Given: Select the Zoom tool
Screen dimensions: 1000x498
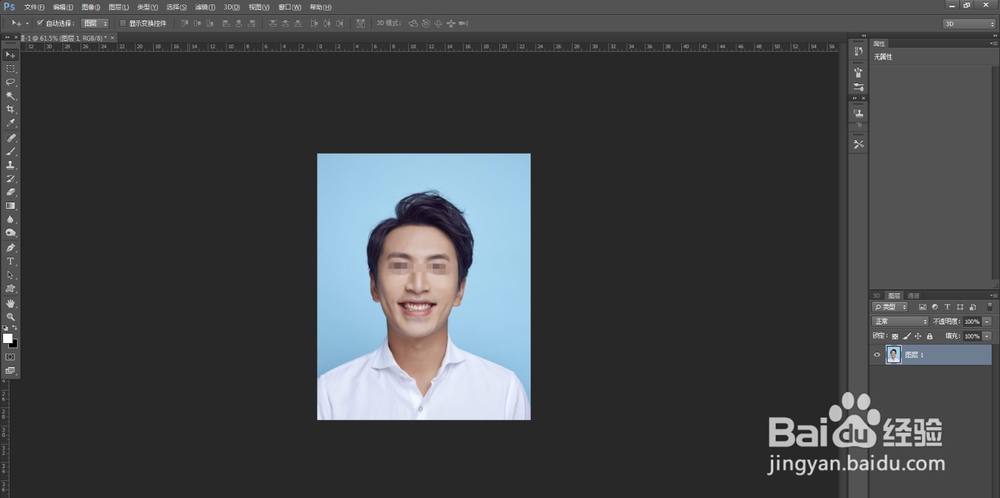Looking at the screenshot, I should coord(11,316).
